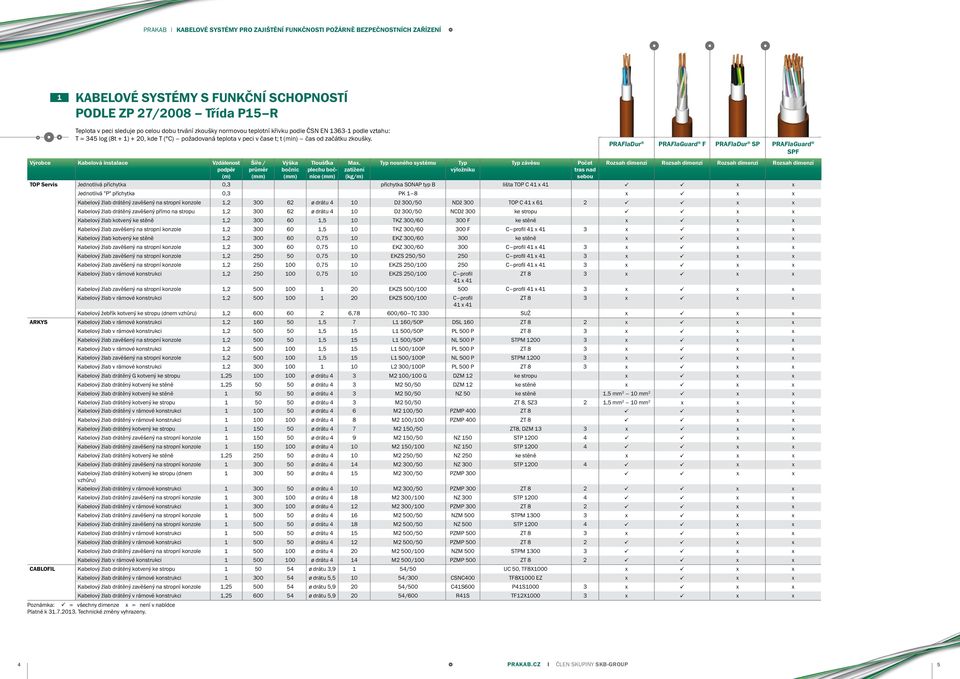Click the 'Platné k 31.7.2013' validity note

(87, 612)
